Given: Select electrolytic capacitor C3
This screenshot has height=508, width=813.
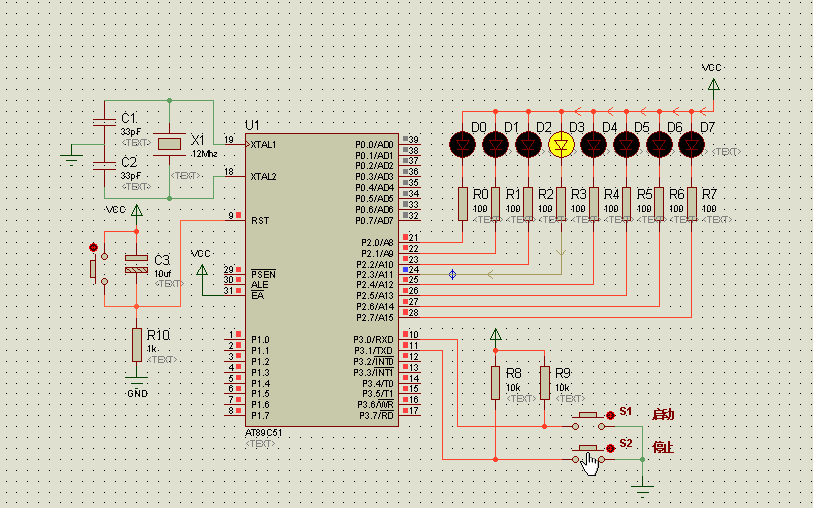Looking at the screenshot, I should point(136,264).
